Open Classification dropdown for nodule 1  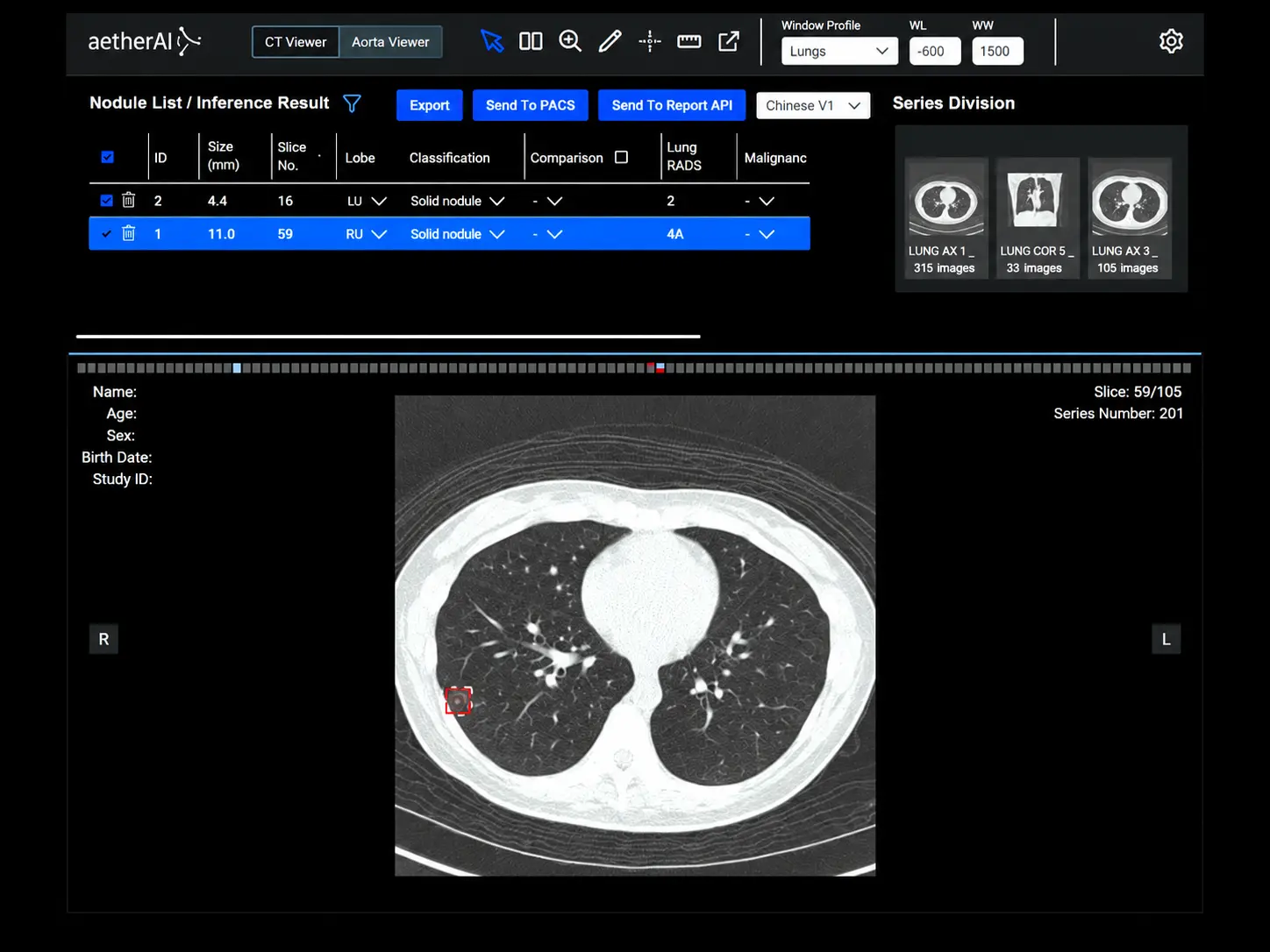pos(497,234)
